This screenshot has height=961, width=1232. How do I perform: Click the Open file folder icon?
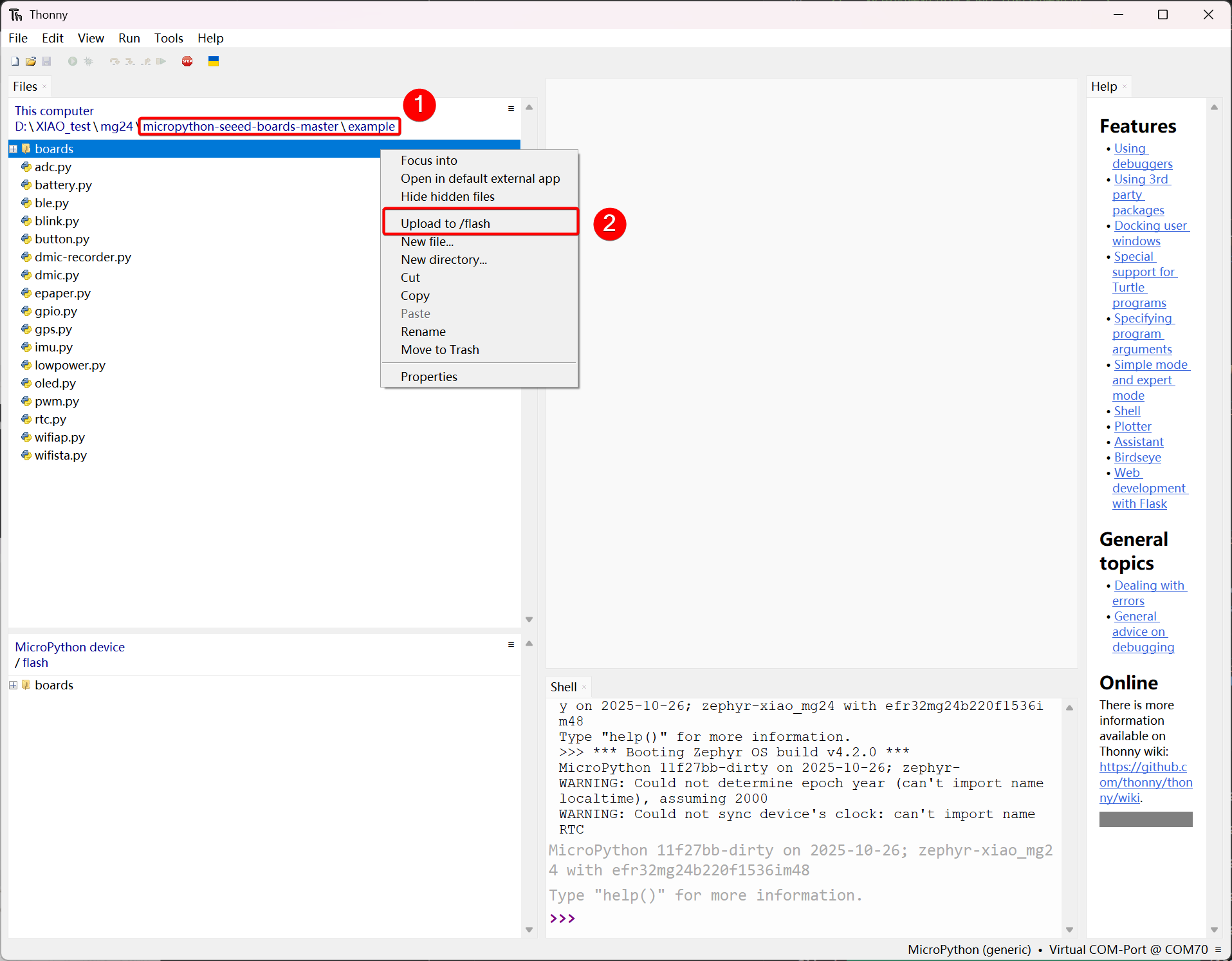[30, 61]
